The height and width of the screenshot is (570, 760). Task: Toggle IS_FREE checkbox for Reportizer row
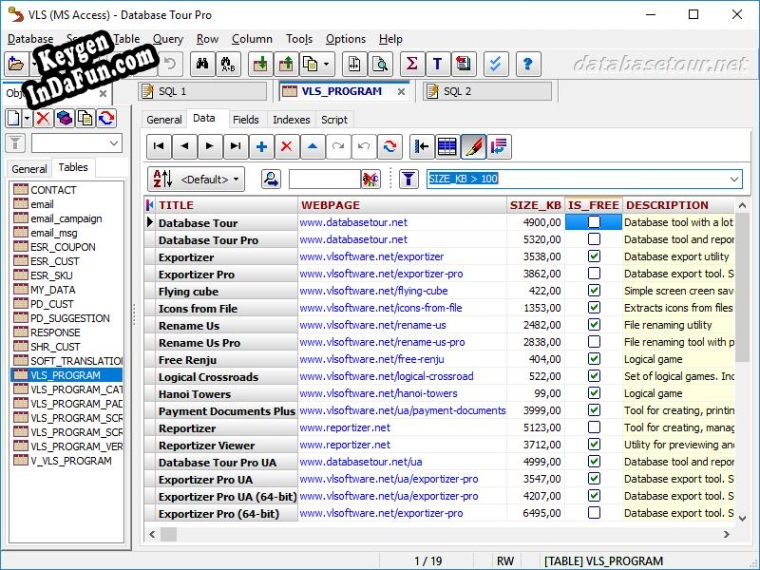click(x=594, y=427)
